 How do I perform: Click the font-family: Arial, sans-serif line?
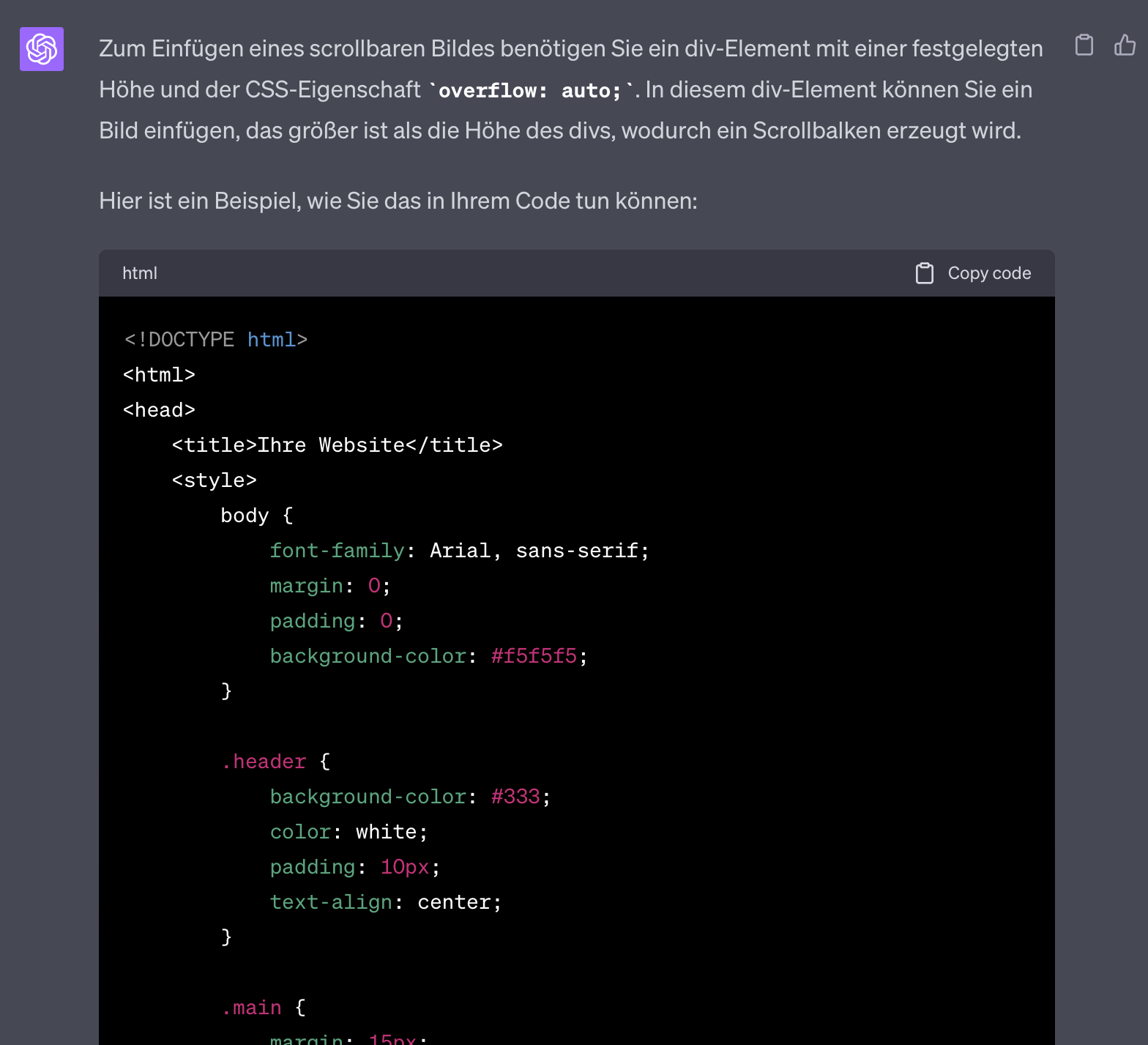point(460,551)
